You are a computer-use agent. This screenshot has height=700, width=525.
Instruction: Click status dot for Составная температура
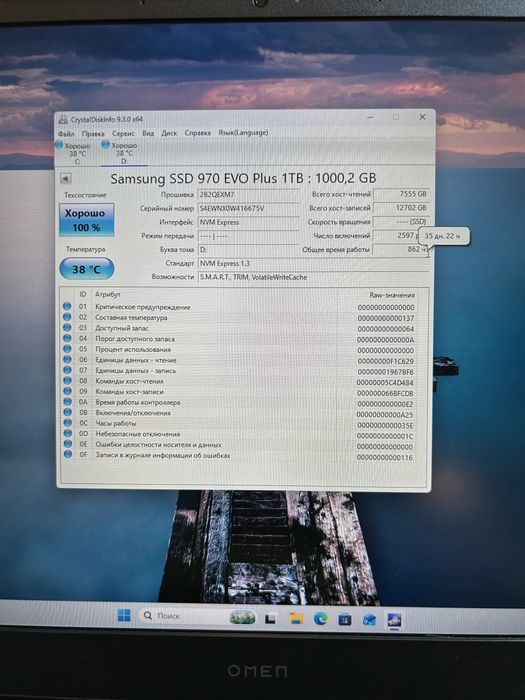click(67, 317)
